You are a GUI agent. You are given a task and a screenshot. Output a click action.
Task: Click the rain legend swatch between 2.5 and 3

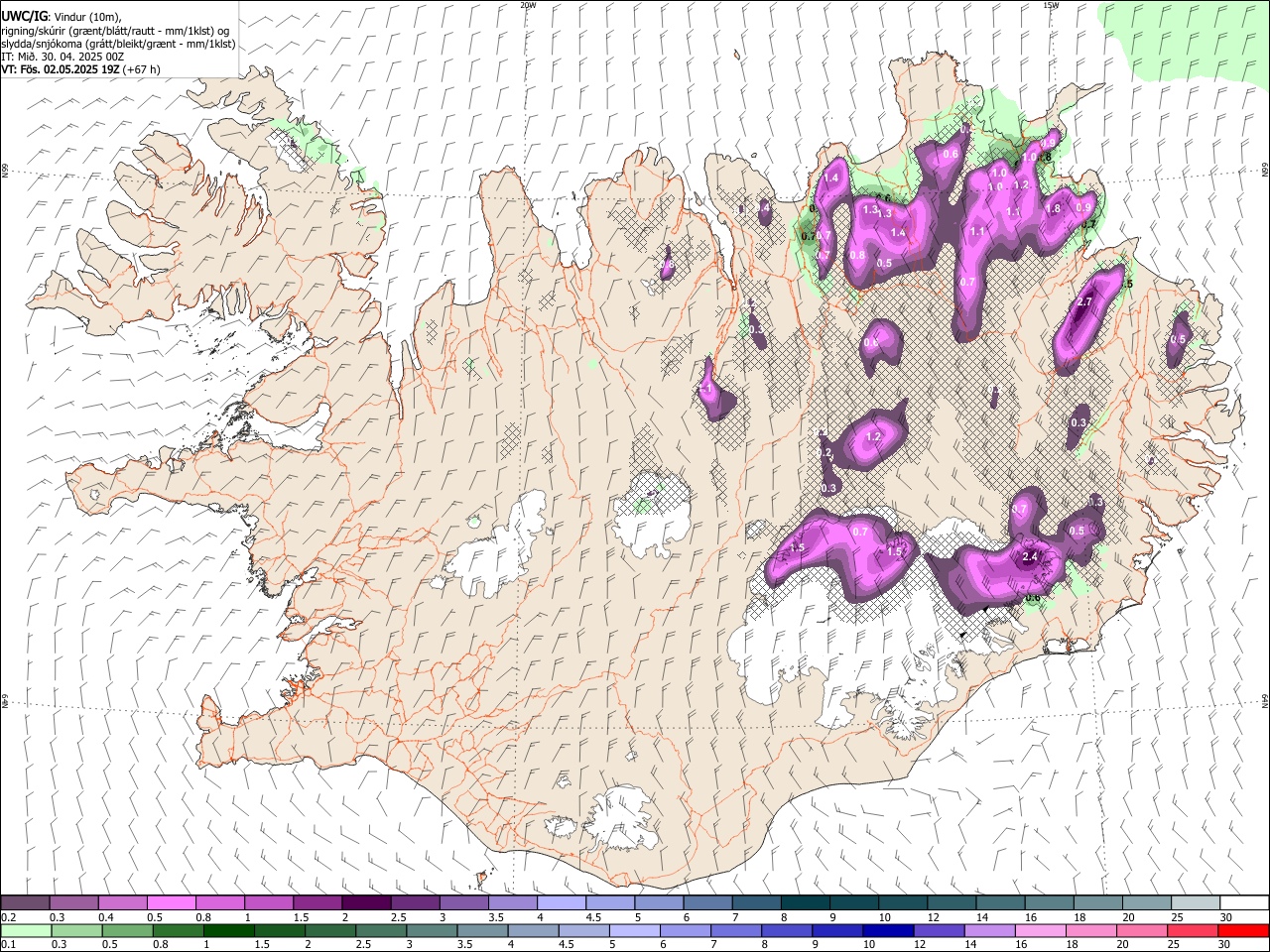tap(380, 930)
